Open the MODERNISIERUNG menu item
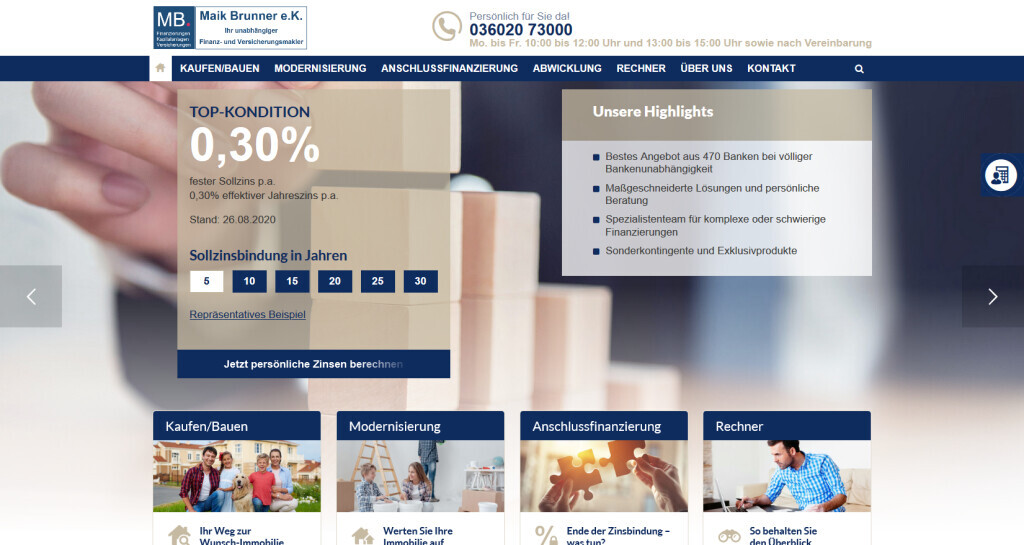 pos(320,69)
